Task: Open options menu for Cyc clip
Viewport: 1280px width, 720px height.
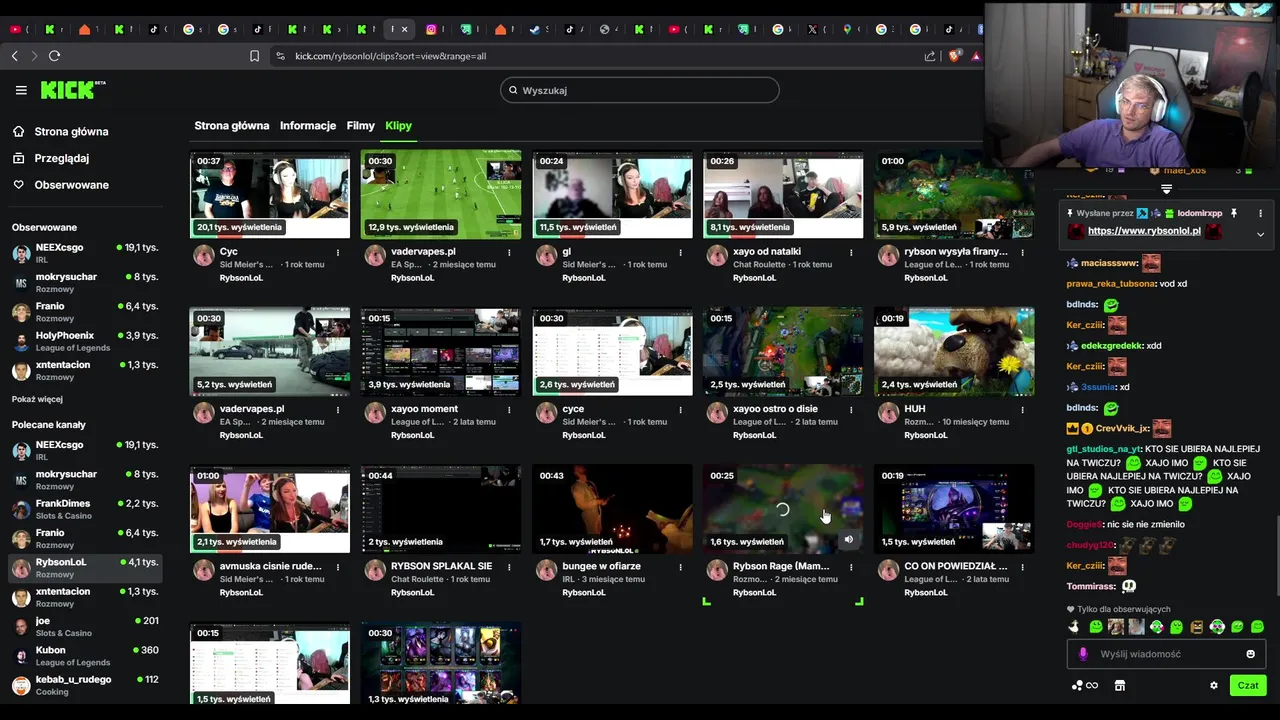Action: 338,252
